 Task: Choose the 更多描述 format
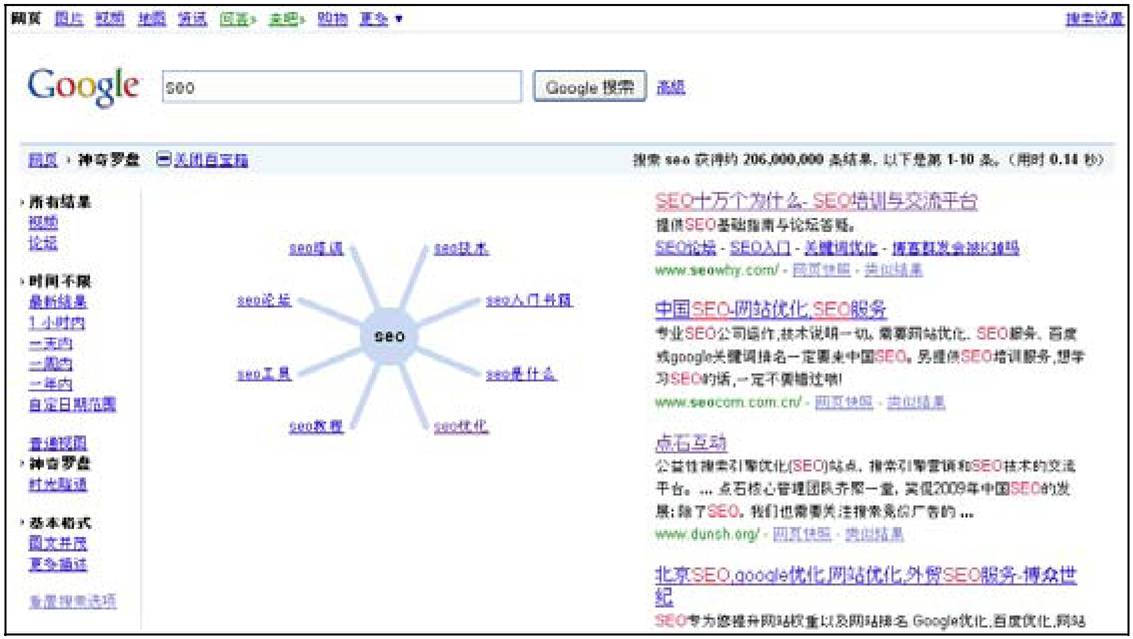point(58,563)
